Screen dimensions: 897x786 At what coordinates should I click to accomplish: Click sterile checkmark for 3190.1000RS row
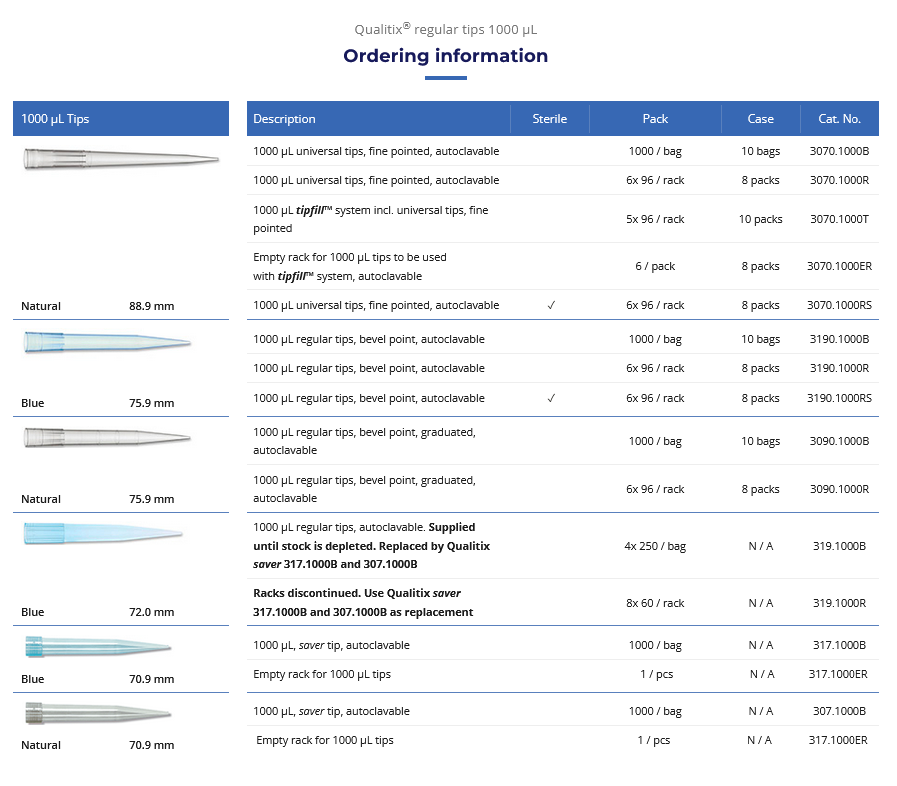[550, 398]
